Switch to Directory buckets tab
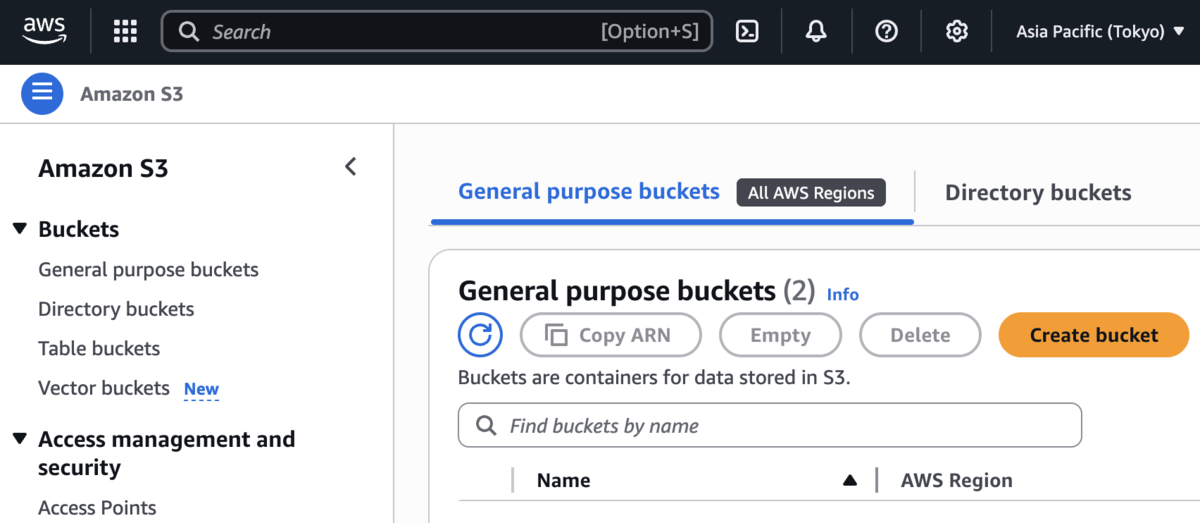This screenshot has height=523, width=1200. pyautogui.click(x=1038, y=193)
